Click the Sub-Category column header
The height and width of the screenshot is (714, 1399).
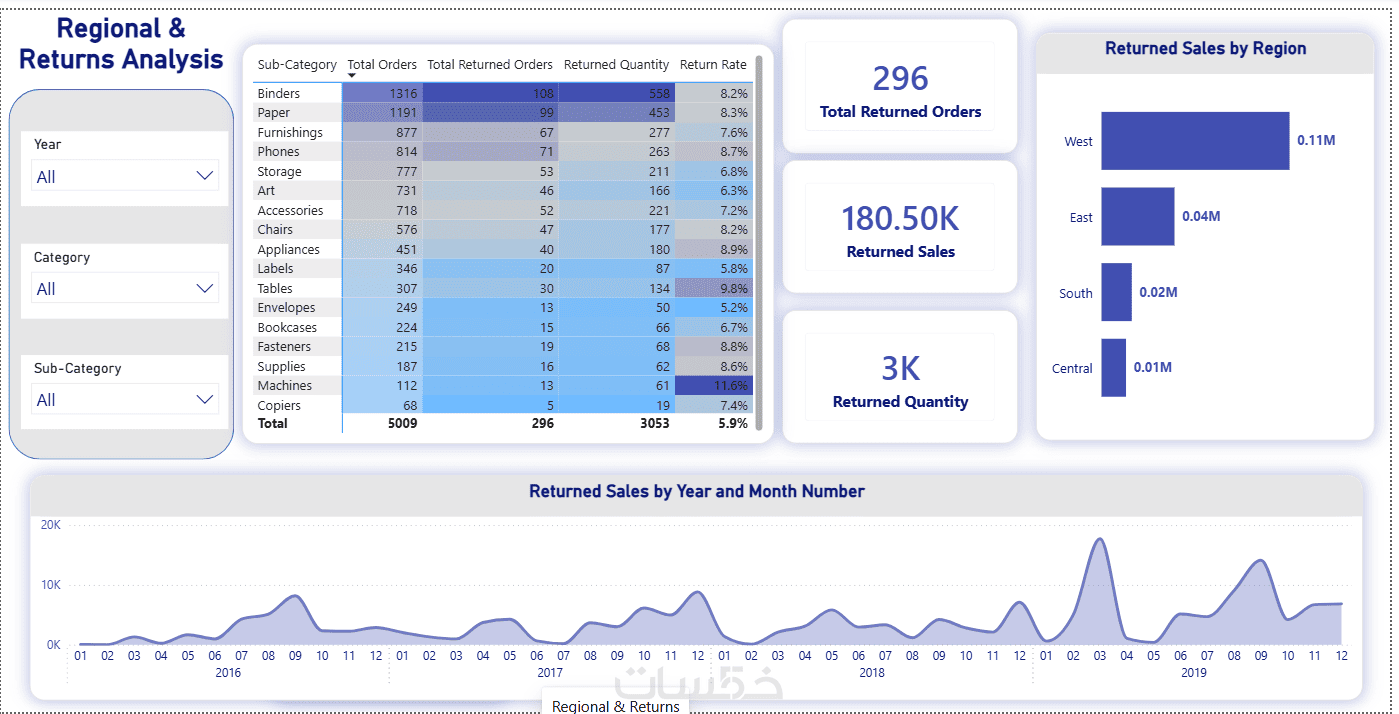click(x=297, y=64)
